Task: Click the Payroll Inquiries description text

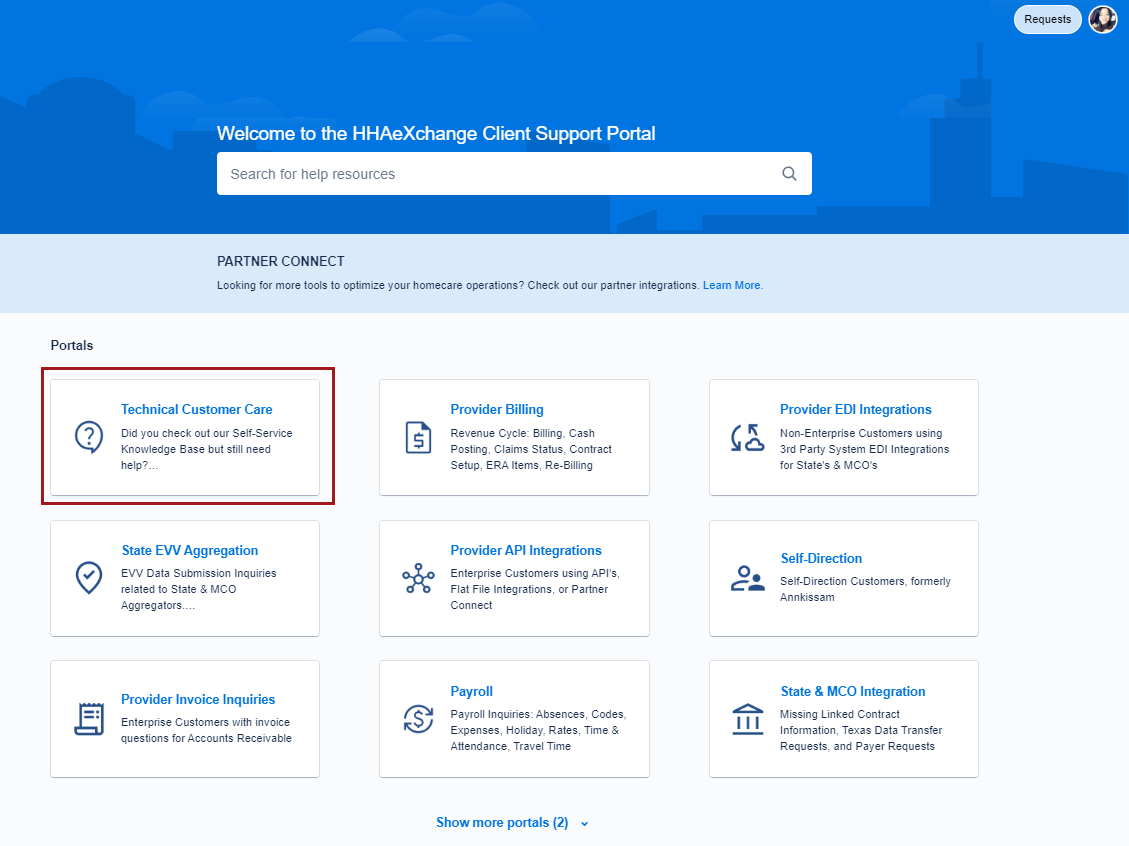Action: click(539, 730)
